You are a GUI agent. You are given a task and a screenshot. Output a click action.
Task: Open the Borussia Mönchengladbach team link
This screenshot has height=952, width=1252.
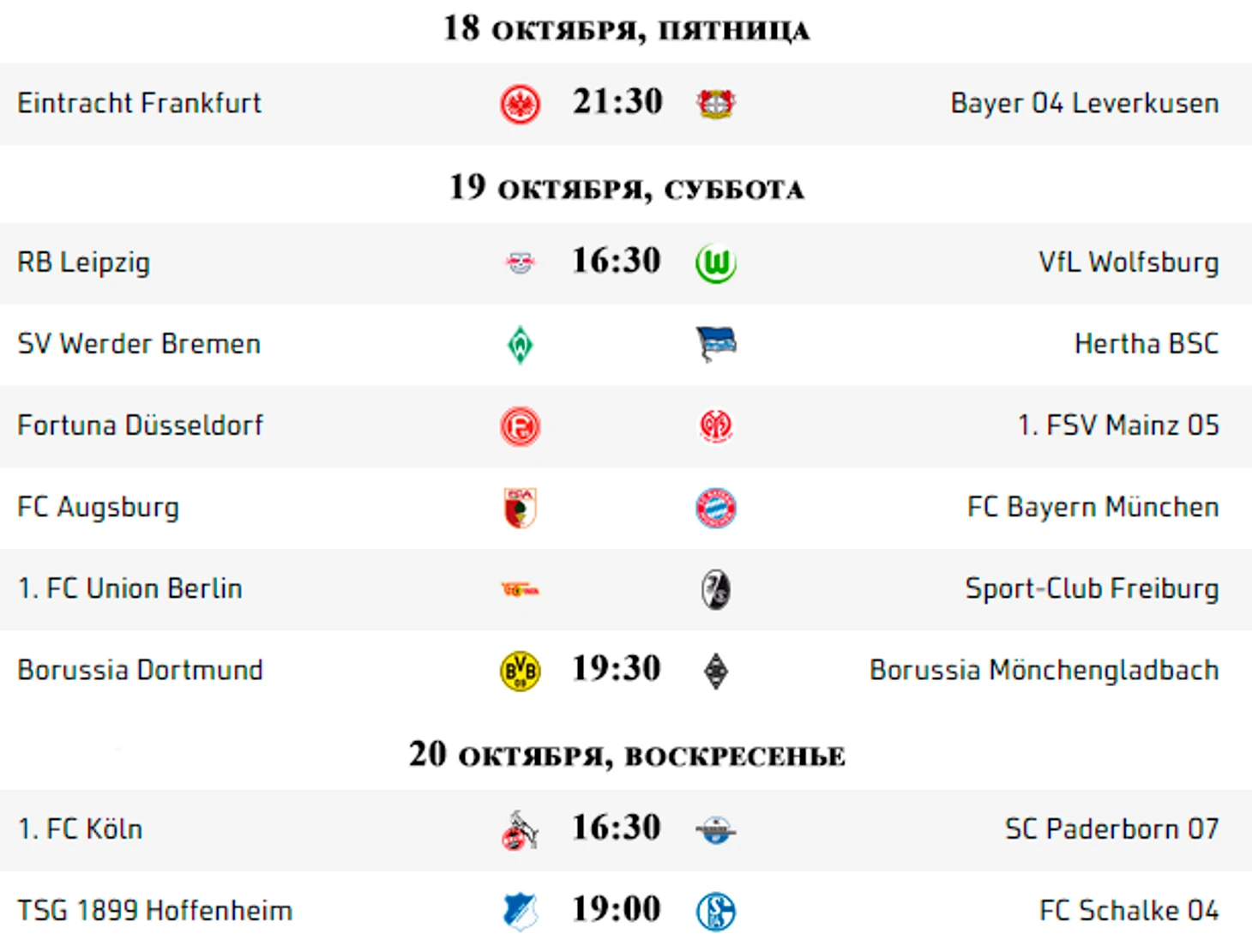pyautogui.click(x=1044, y=670)
